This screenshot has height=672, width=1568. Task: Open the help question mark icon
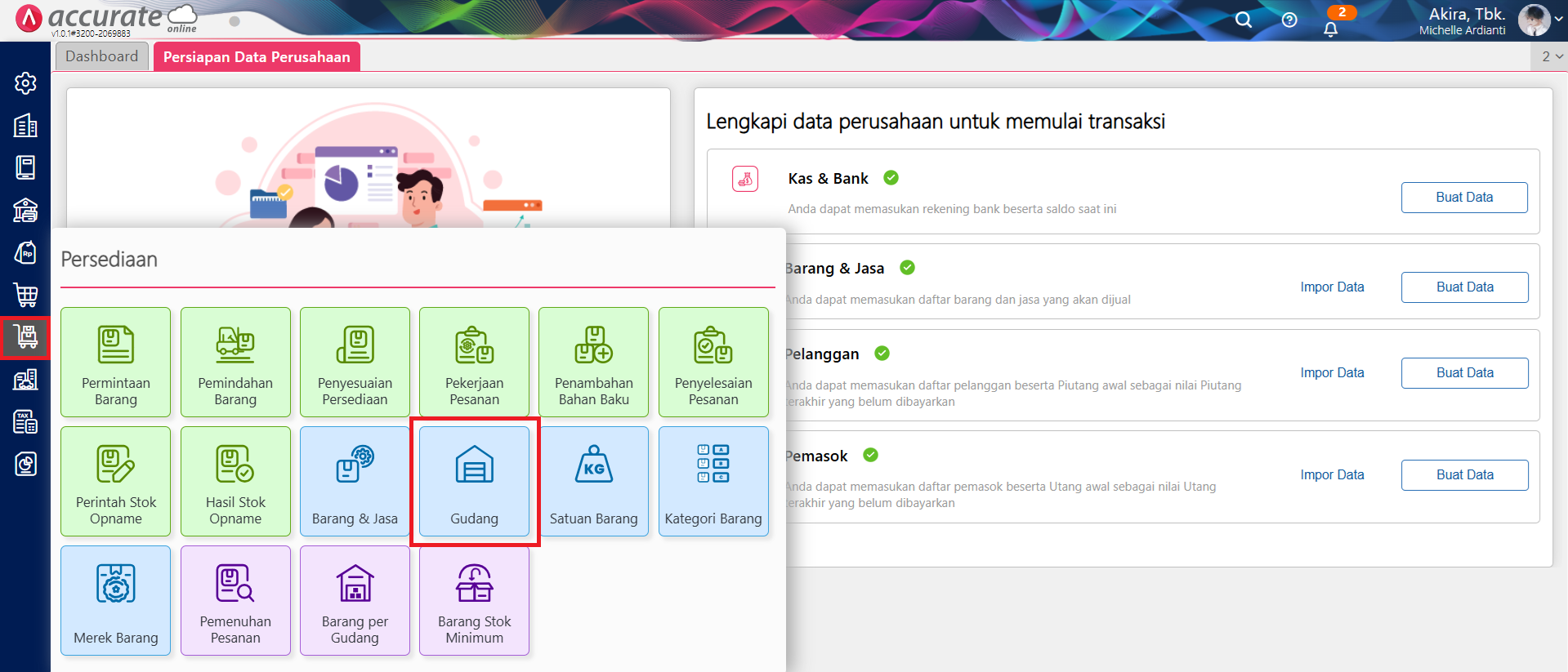(1289, 20)
